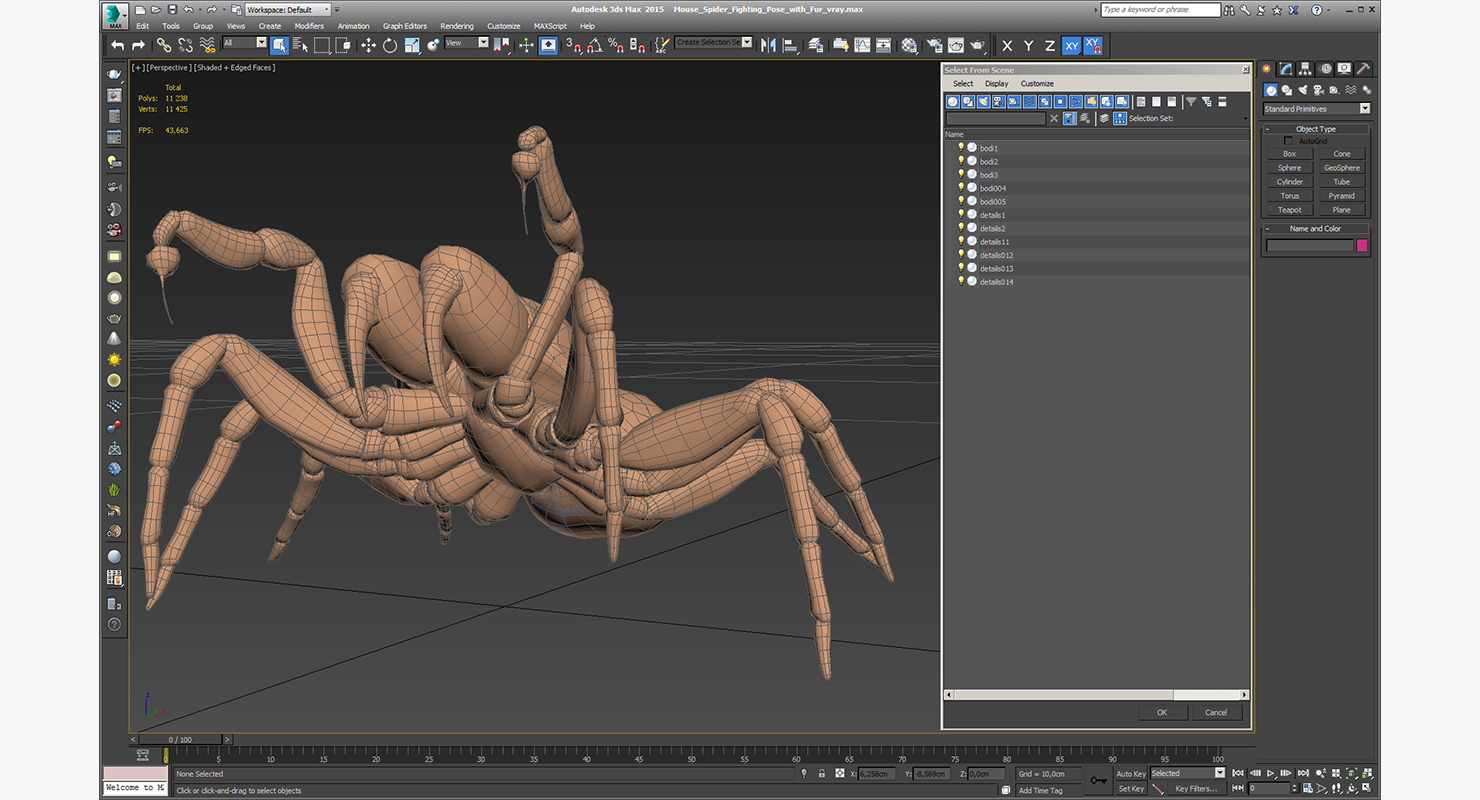Collapse the Object Type rollout
The width and height of the screenshot is (1480, 800).
tap(1316, 129)
